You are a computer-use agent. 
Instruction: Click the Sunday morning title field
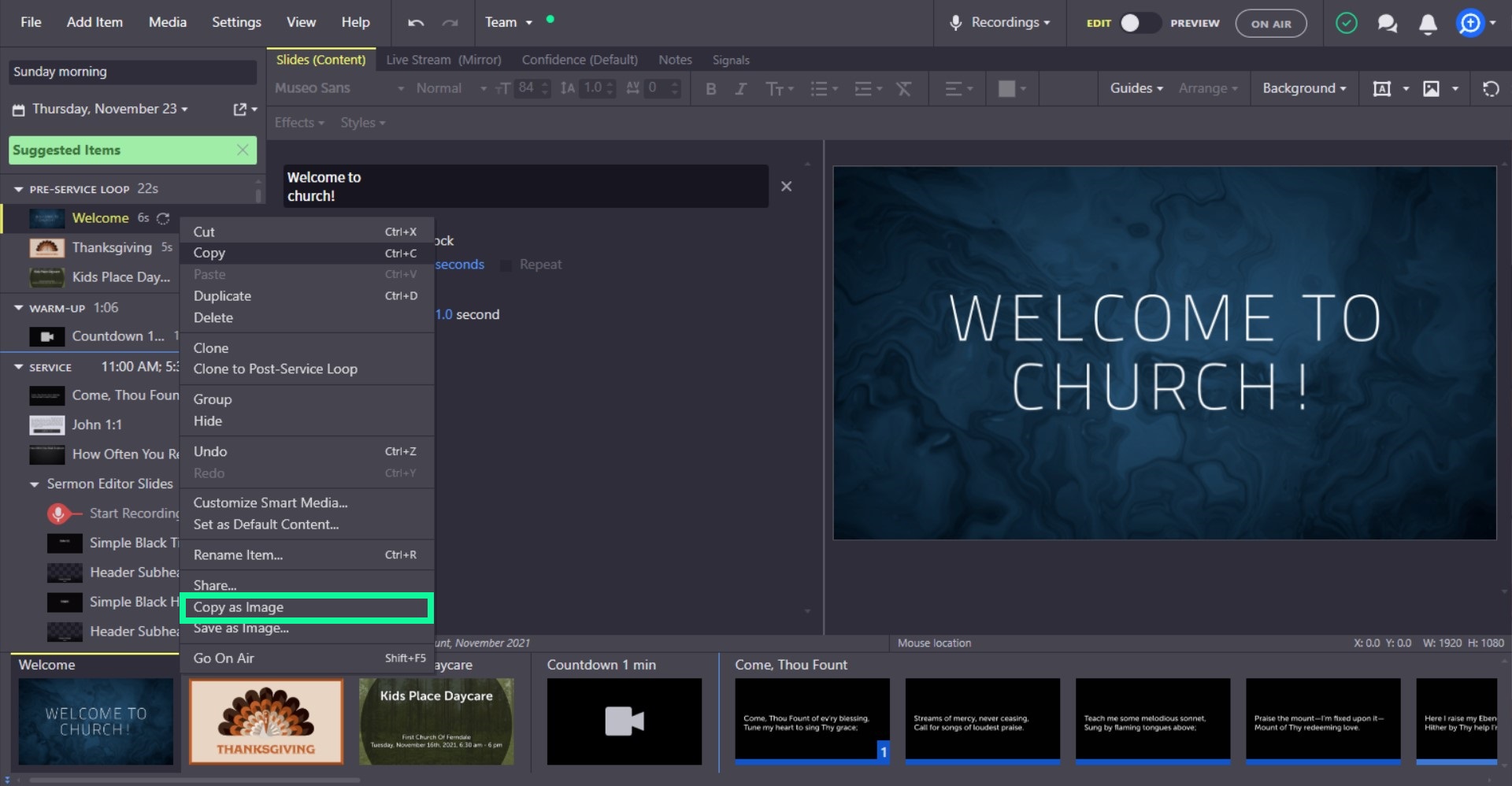[132, 72]
